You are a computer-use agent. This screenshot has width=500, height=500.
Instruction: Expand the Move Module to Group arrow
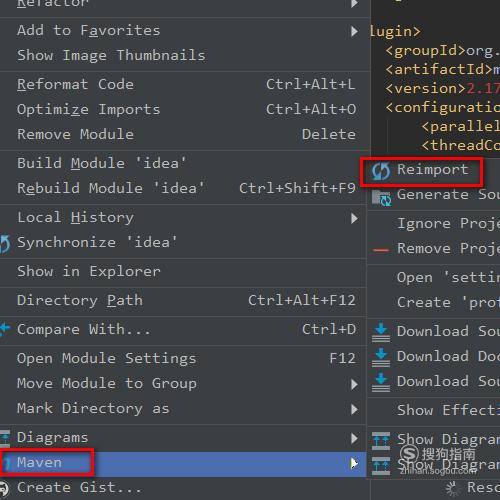[x=354, y=384]
